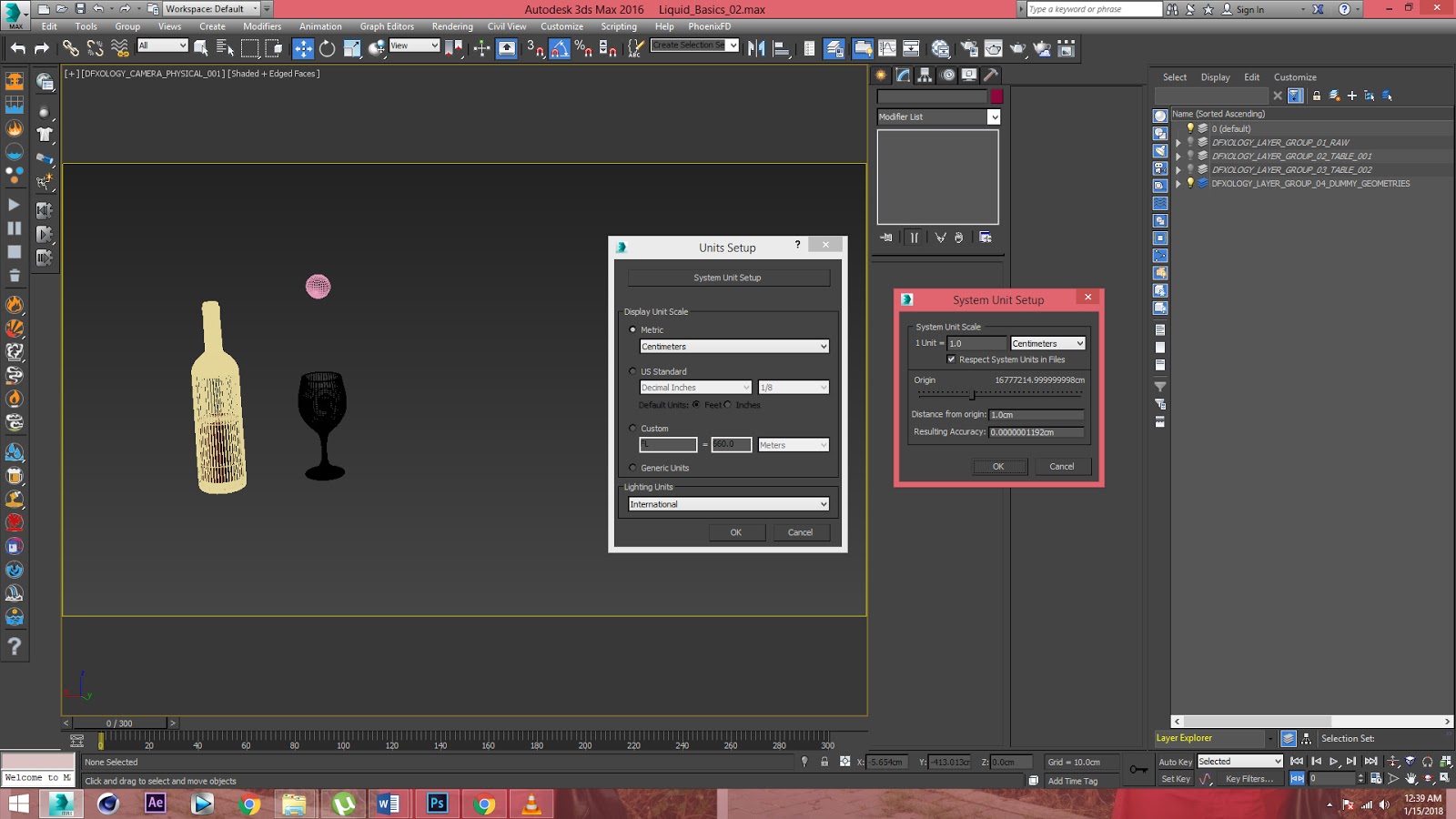Open Schematic View from command panel icons

click(x=913, y=48)
